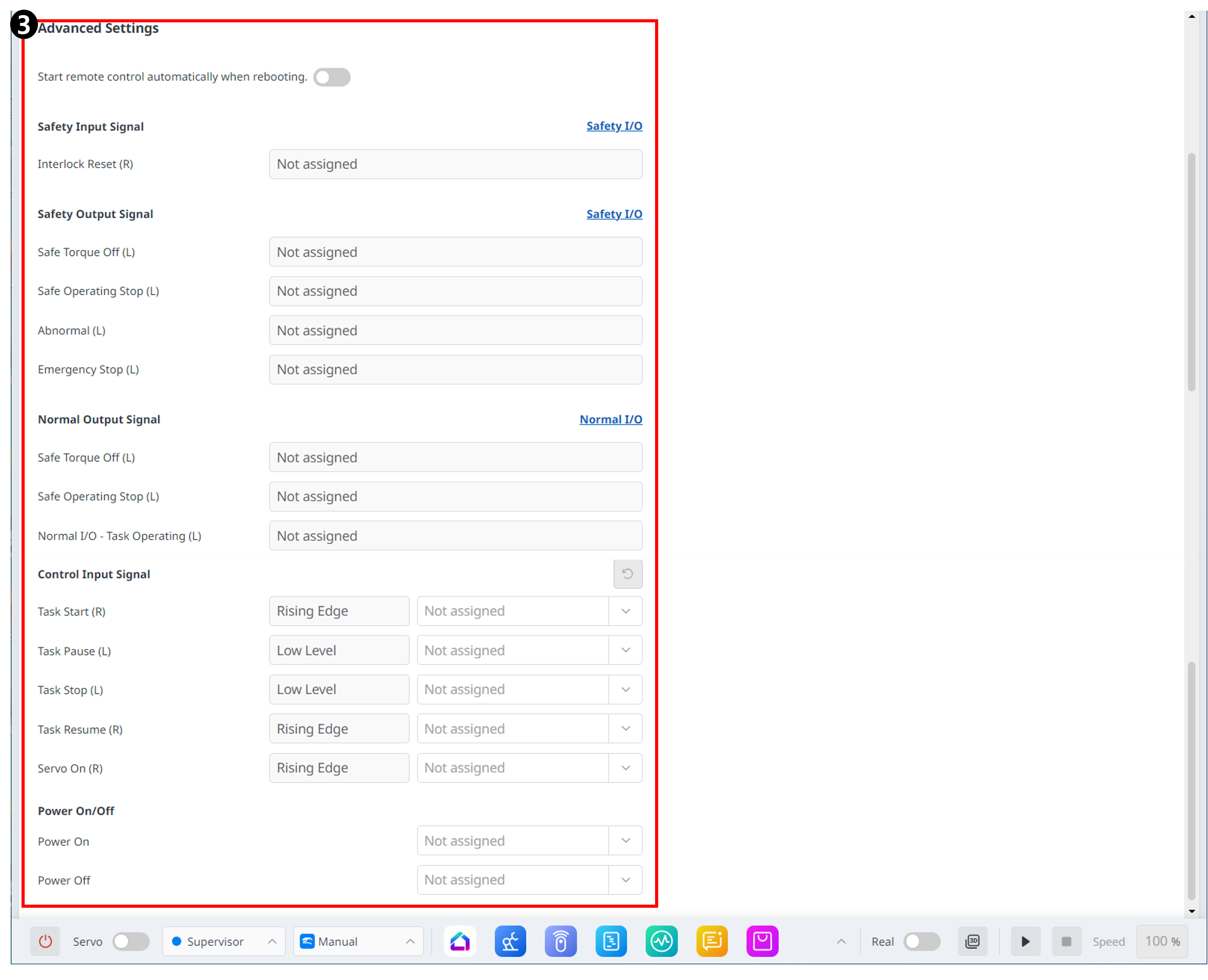Open the Manual mode selector

tap(358, 941)
